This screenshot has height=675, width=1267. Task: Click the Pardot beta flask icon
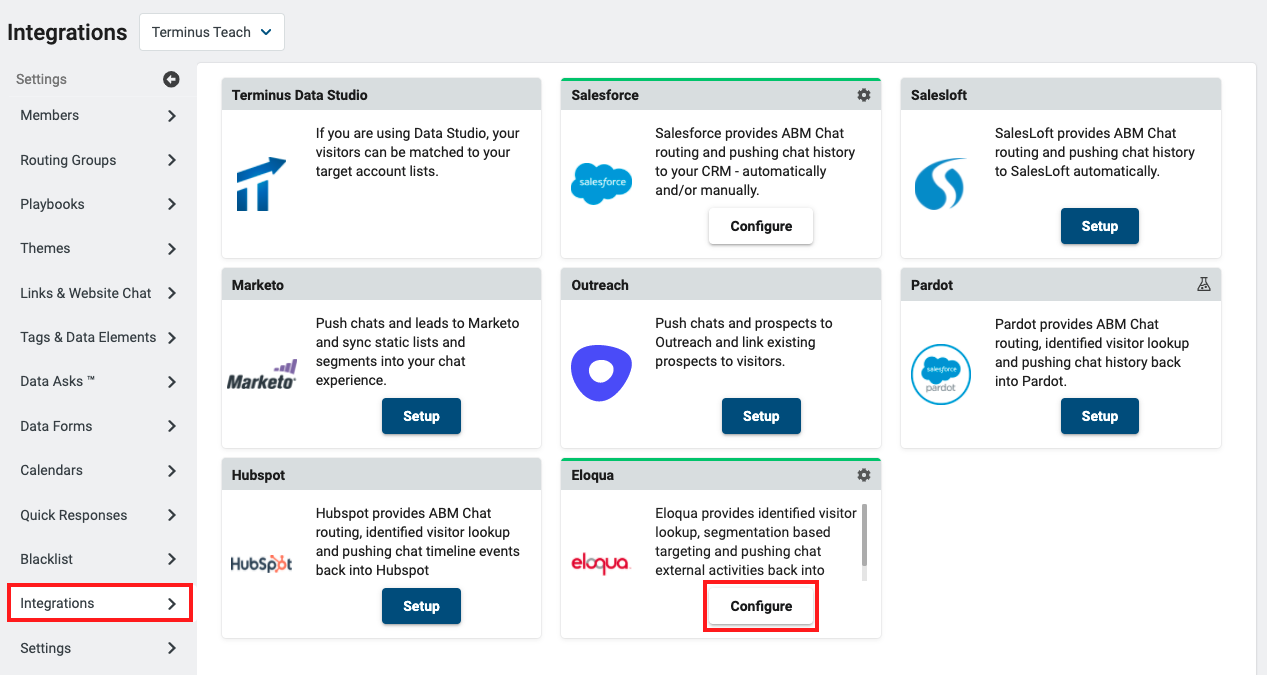click(x=1204, y=285)
